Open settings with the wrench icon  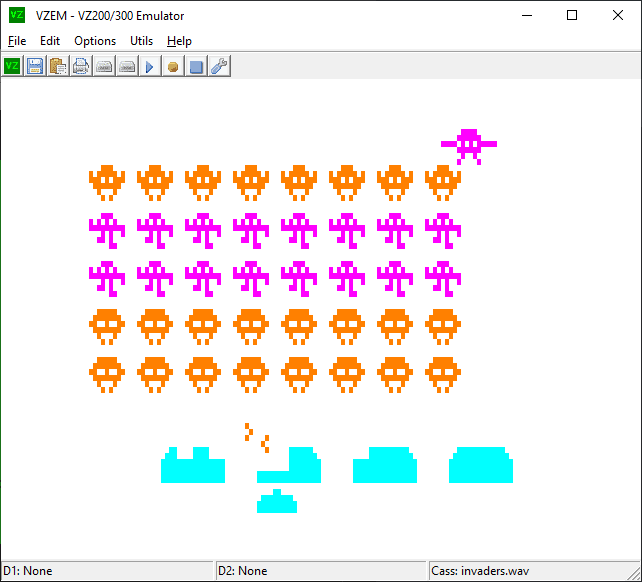point(219,66)
